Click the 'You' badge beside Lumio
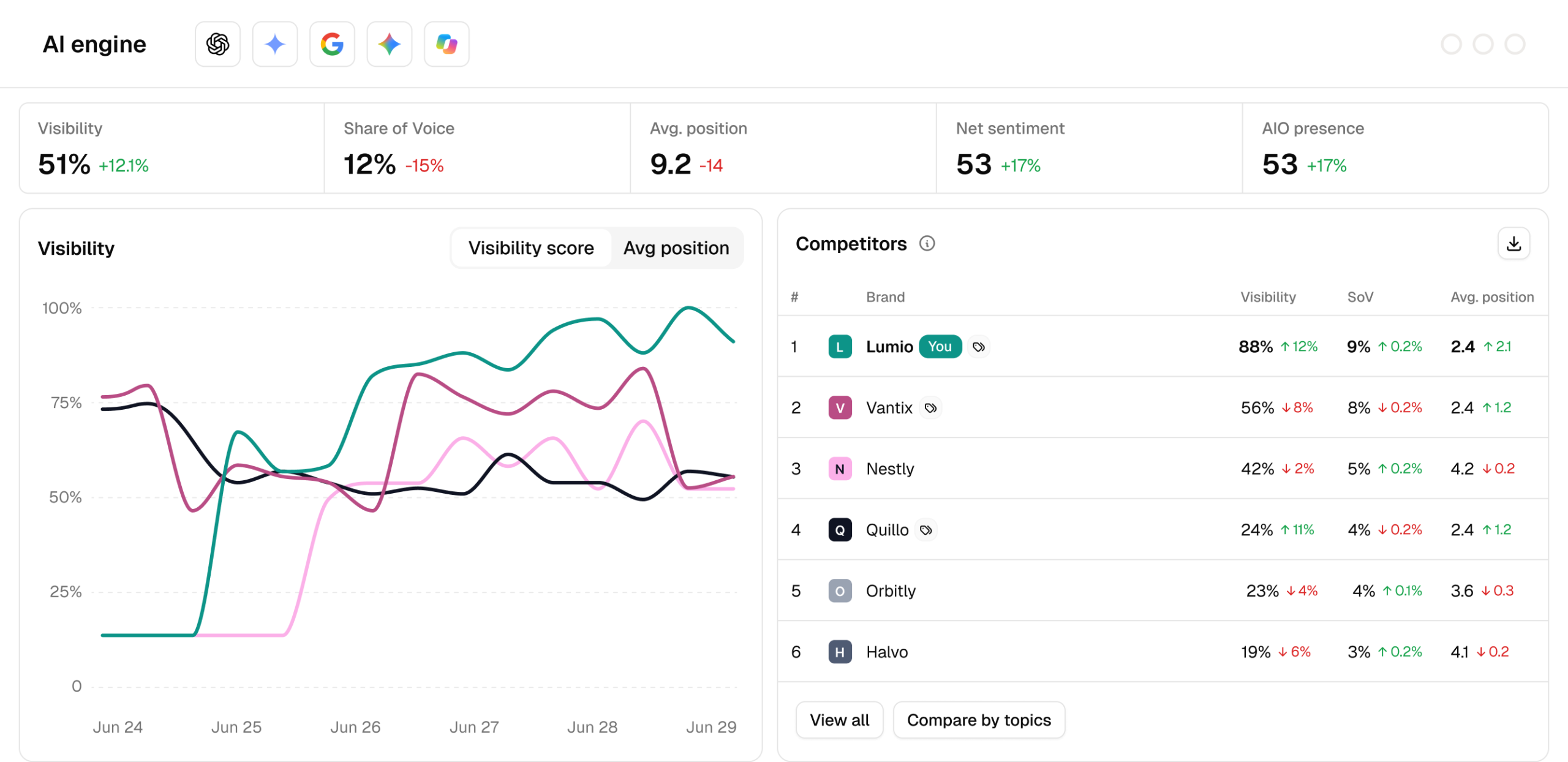Viewport: 1568px width, 762px height. [x=940, y=347]
